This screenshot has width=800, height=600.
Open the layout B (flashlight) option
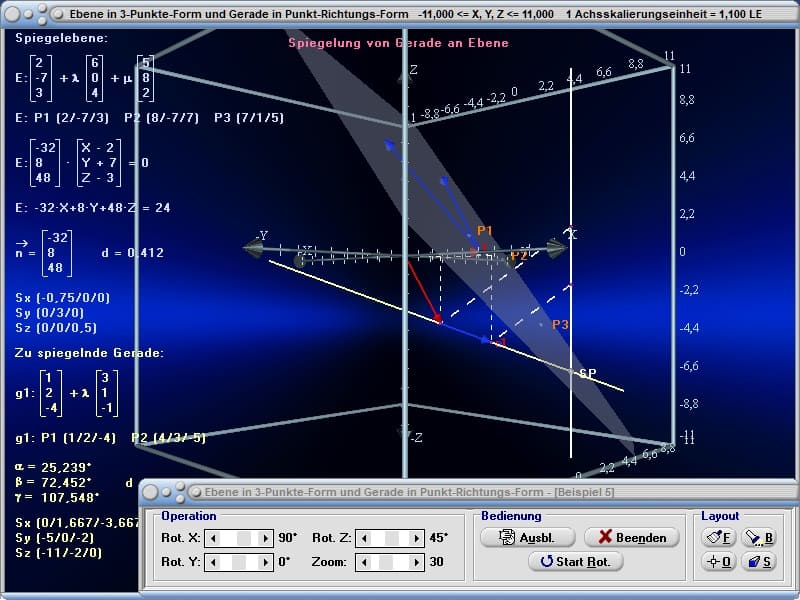(759, 537)
